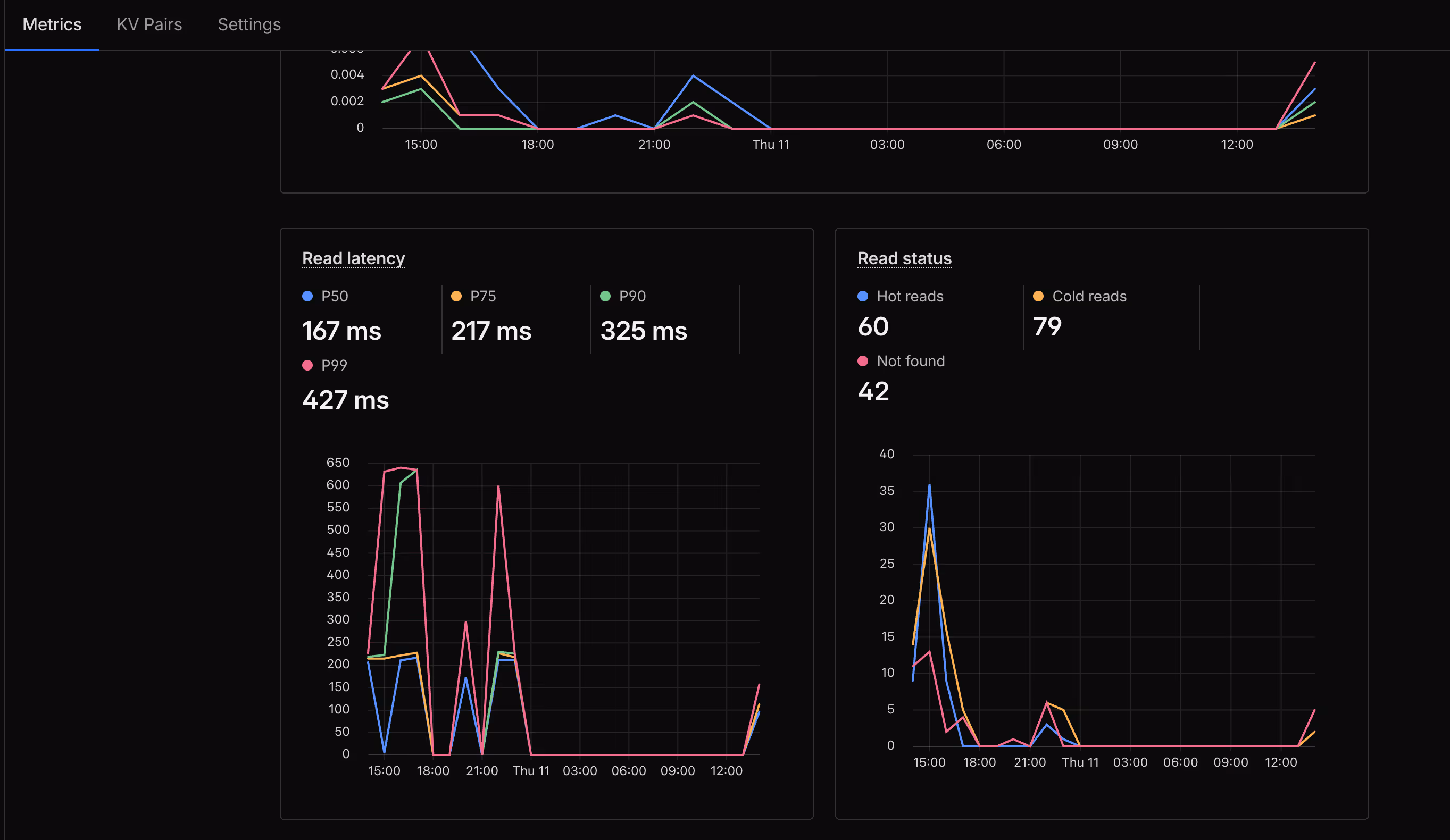Toggle the P50 blue legend dot

pos(307,296)
